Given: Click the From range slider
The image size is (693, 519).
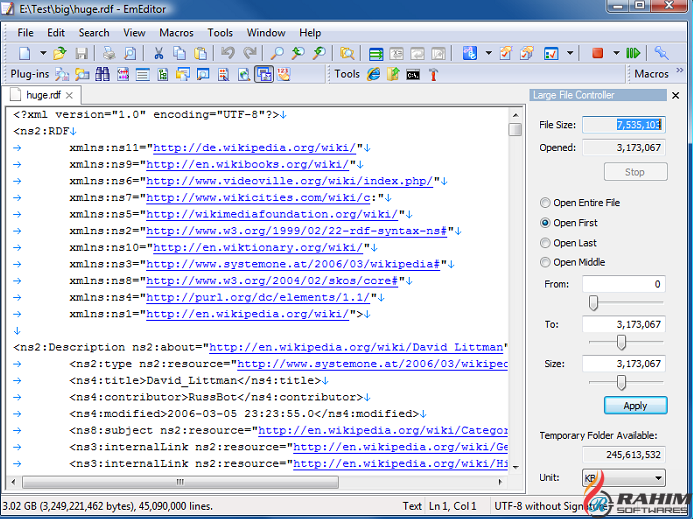Looking at the screenshot, I should [x=594, y=303].
